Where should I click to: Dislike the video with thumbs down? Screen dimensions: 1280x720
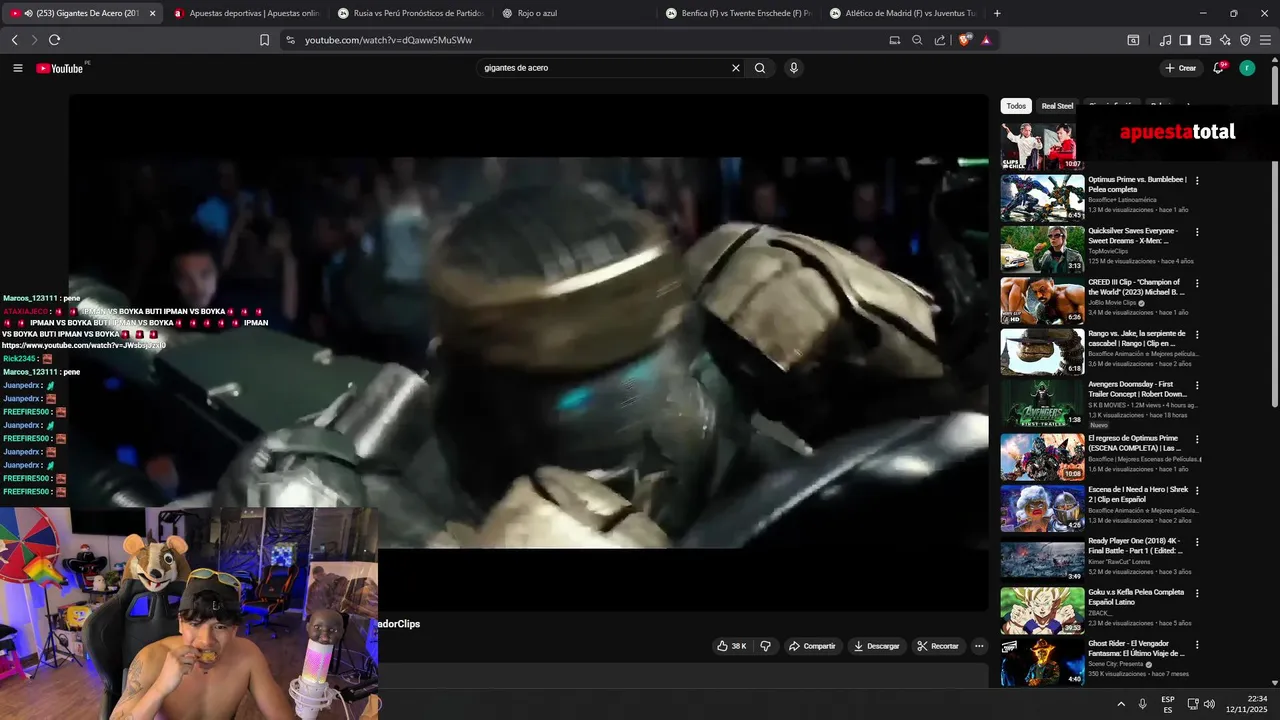[x=766, y=646]
